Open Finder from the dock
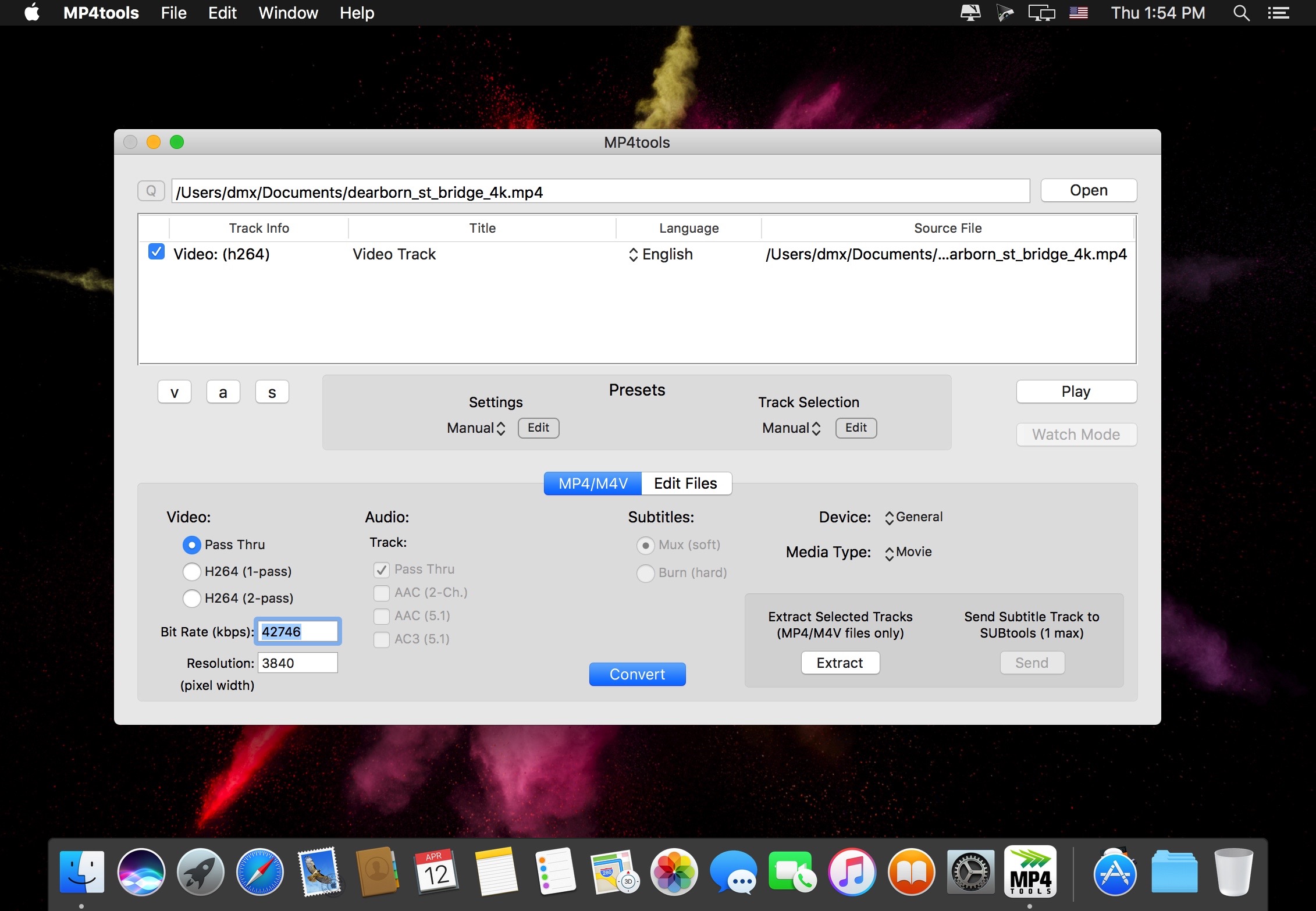The image size is (1316, 911). [82, 872]
